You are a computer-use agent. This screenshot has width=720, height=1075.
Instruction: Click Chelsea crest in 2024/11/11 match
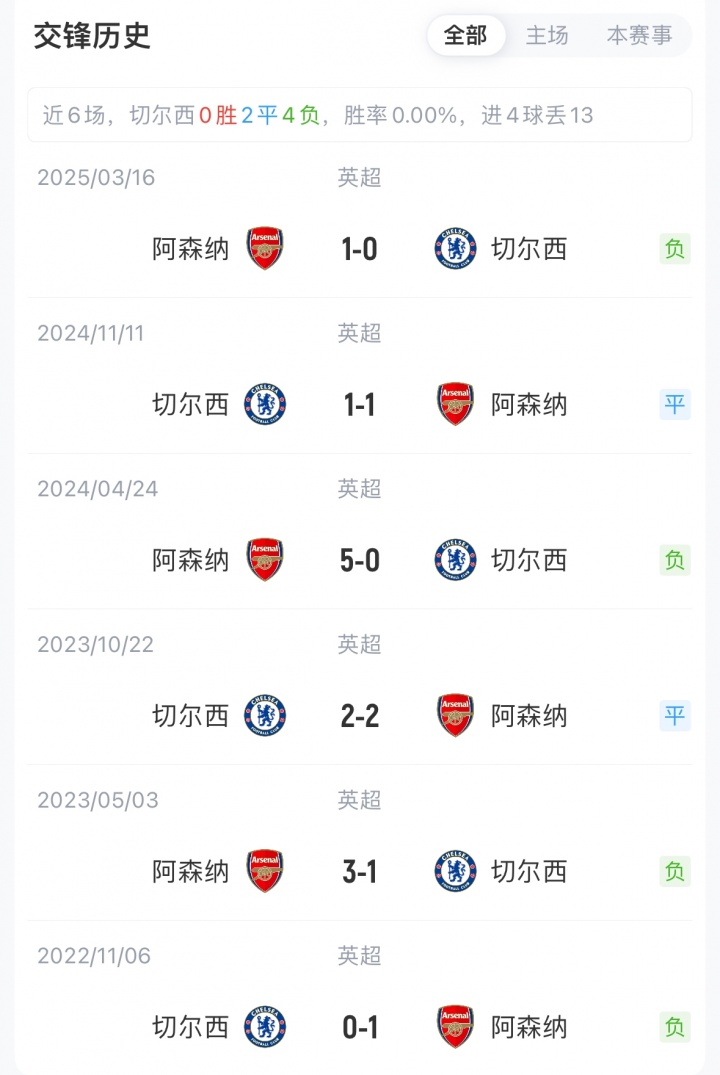pos(265,405)
